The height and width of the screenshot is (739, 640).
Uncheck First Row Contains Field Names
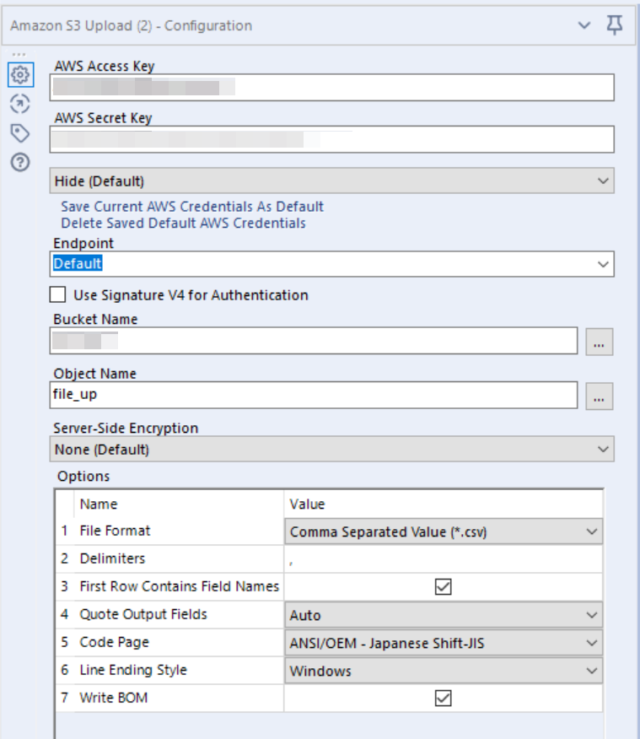(x=443, y=587)
